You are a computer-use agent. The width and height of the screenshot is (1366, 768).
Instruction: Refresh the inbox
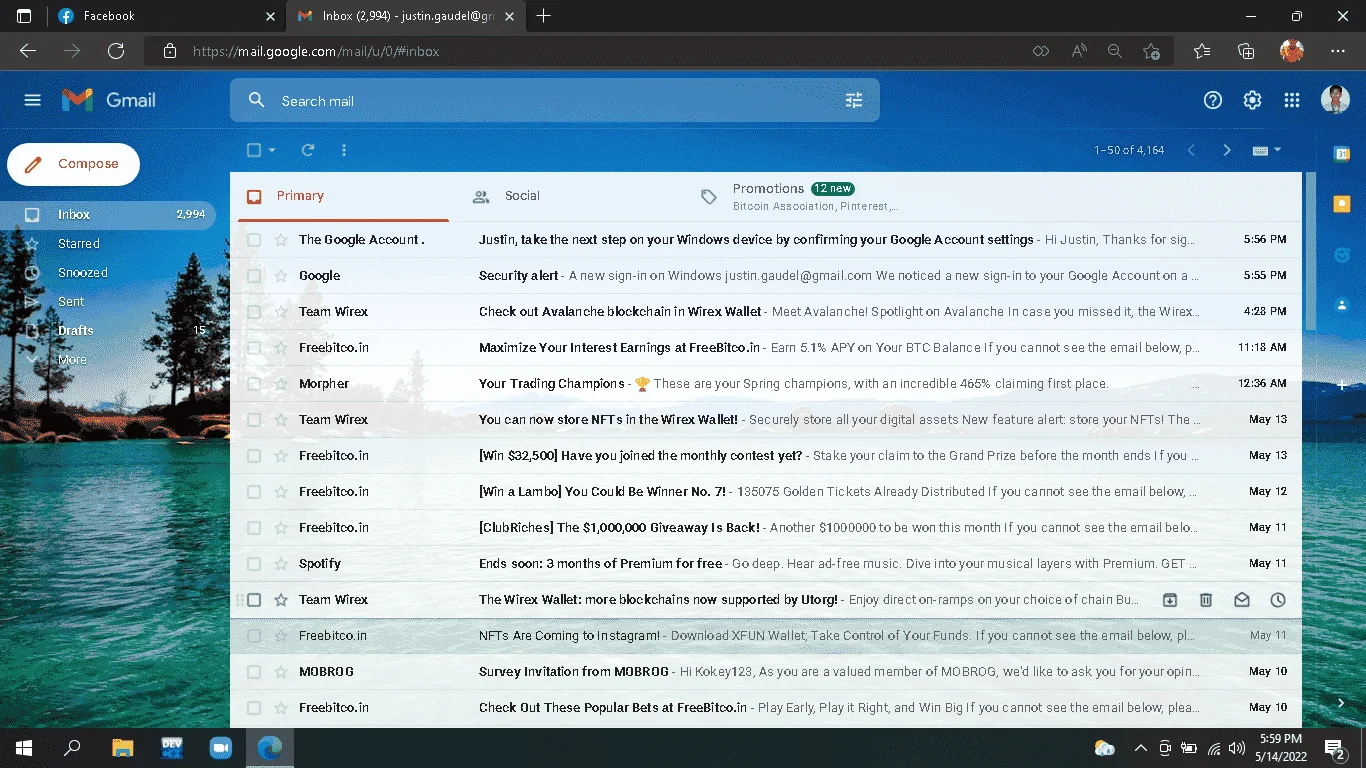[308, 150]
